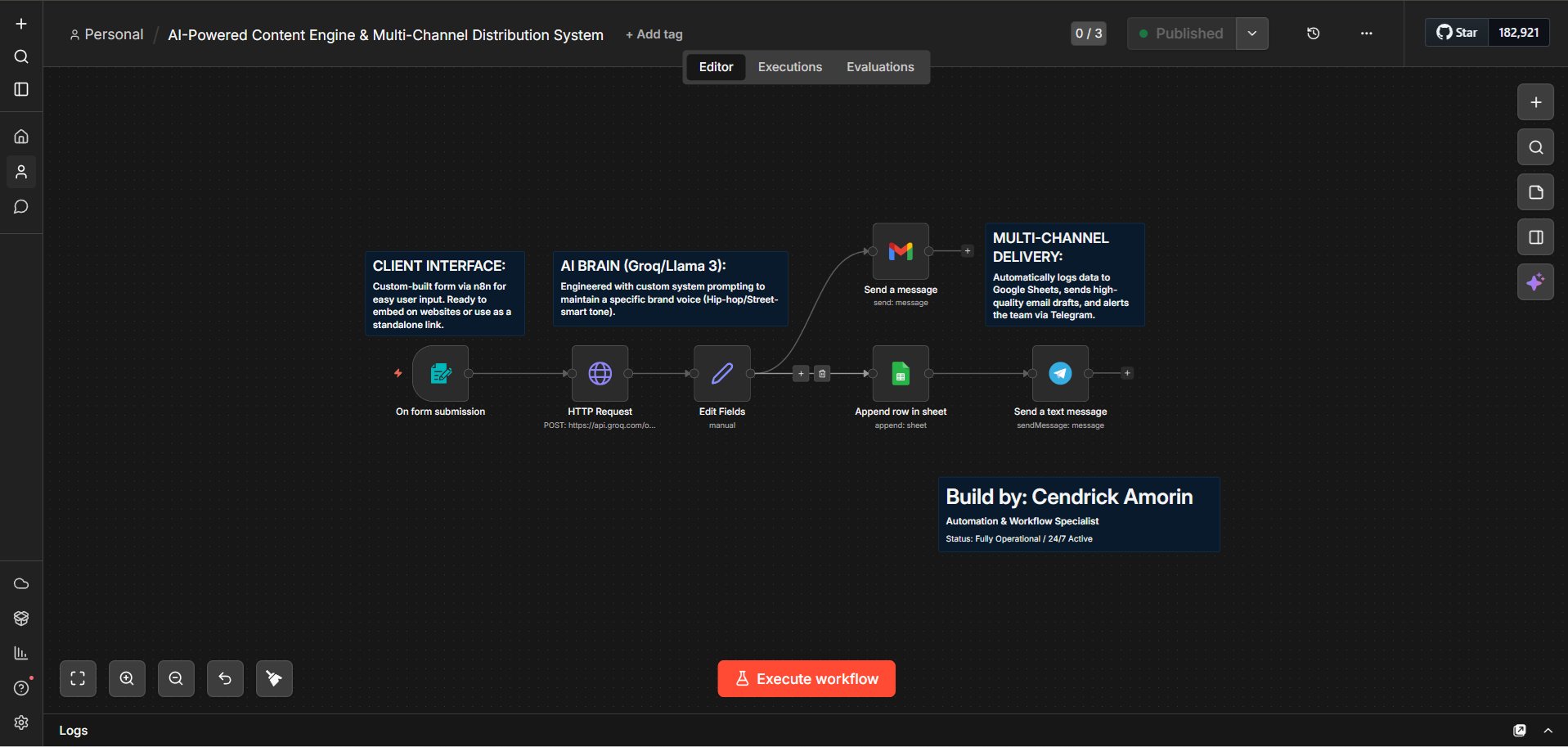1568x747 pixels.
Task: Select the 'Edit Fields' node
Action: (x=721, y=373)
